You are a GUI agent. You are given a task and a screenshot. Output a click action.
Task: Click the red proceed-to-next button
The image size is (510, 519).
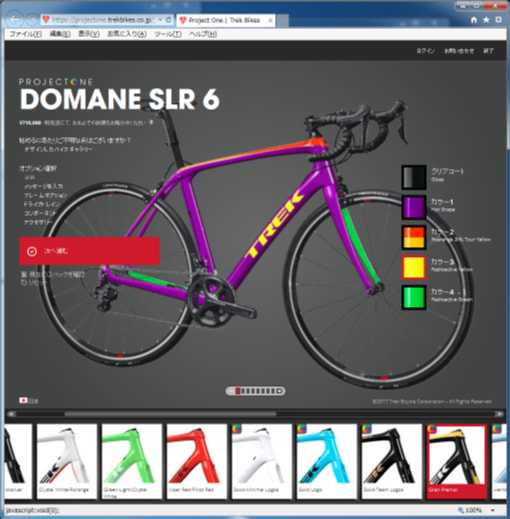[x=89, y=251]
